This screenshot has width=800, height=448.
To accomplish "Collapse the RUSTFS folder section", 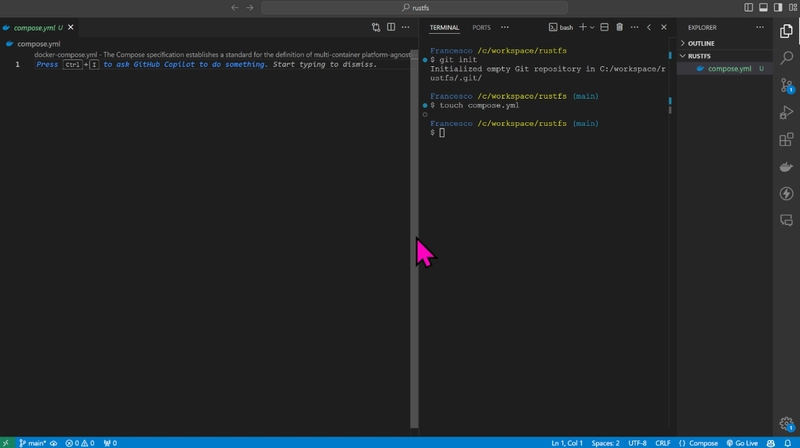I will click(x=724, y=56).
